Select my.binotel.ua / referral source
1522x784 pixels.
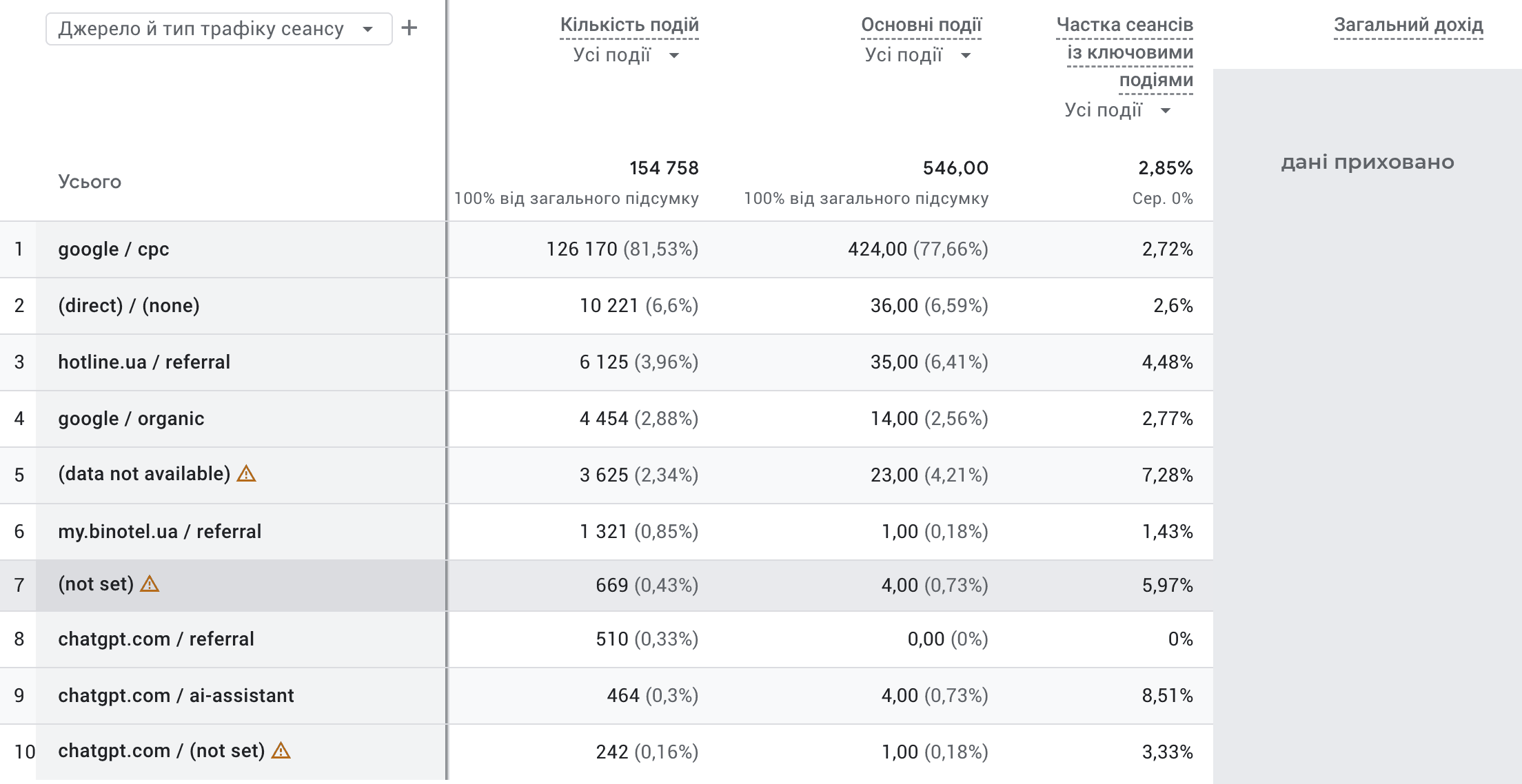pyautogui.click(x=160, y=532)
